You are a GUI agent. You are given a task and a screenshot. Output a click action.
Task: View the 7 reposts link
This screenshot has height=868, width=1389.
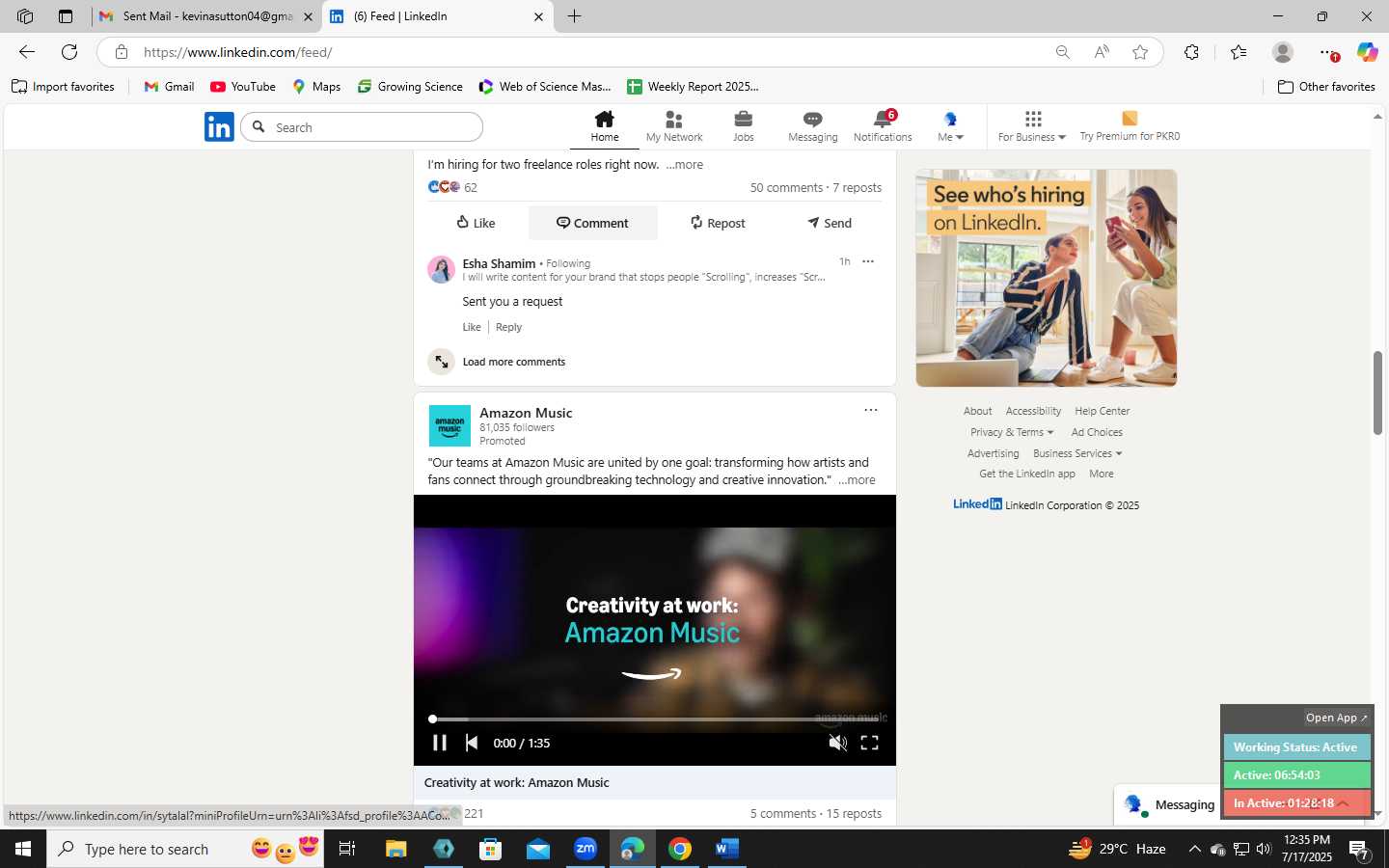(858, 188)
